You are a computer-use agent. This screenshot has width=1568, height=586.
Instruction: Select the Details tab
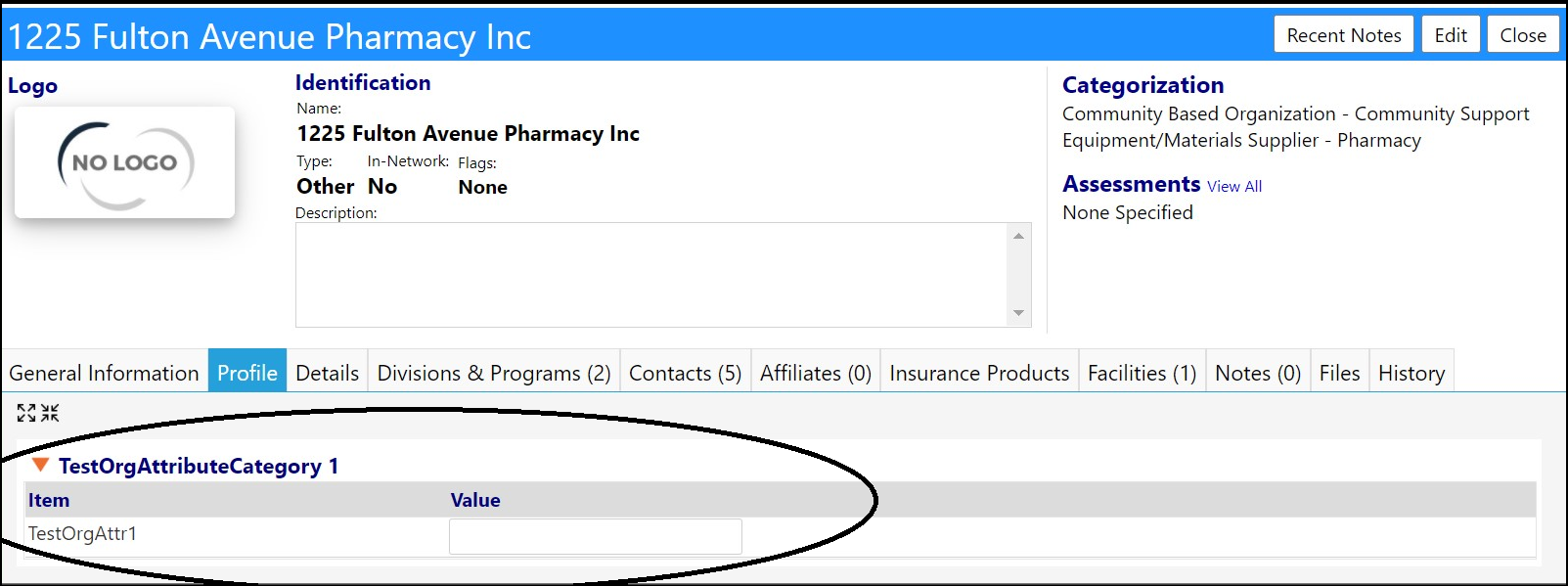coord(327,373)
